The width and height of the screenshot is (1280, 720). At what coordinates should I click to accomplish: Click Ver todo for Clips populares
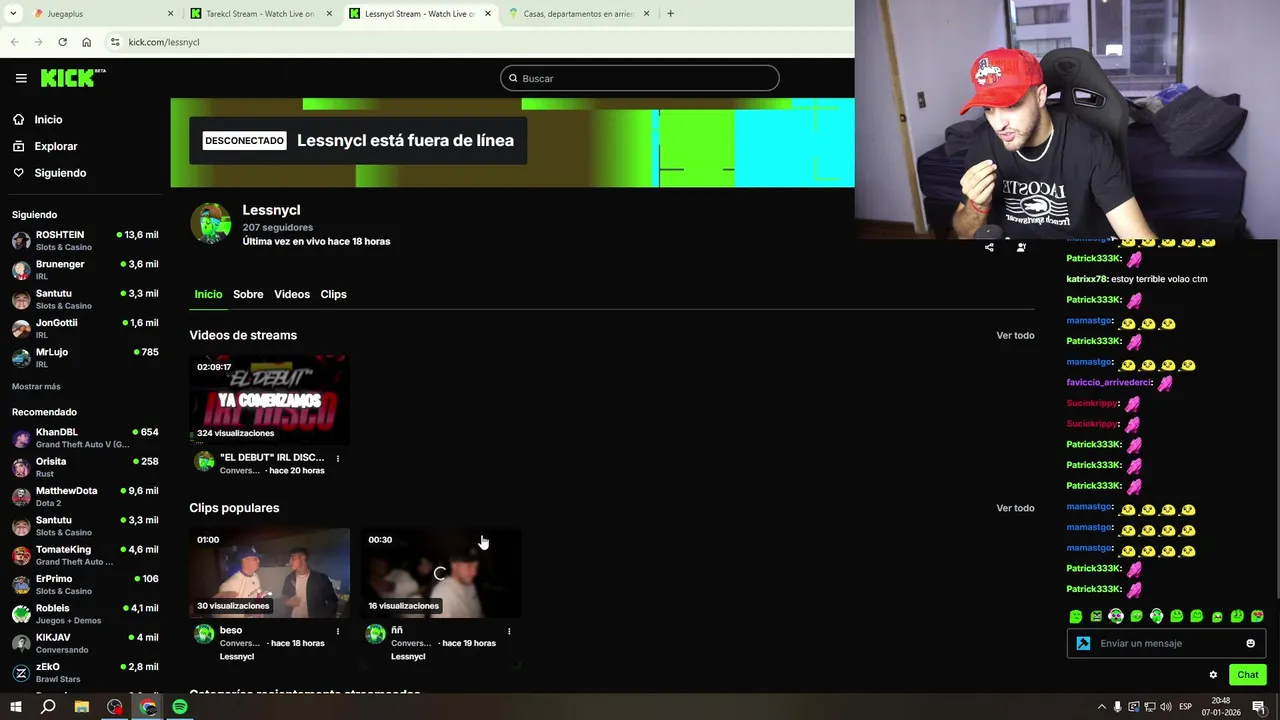(x=1015, y=508)
